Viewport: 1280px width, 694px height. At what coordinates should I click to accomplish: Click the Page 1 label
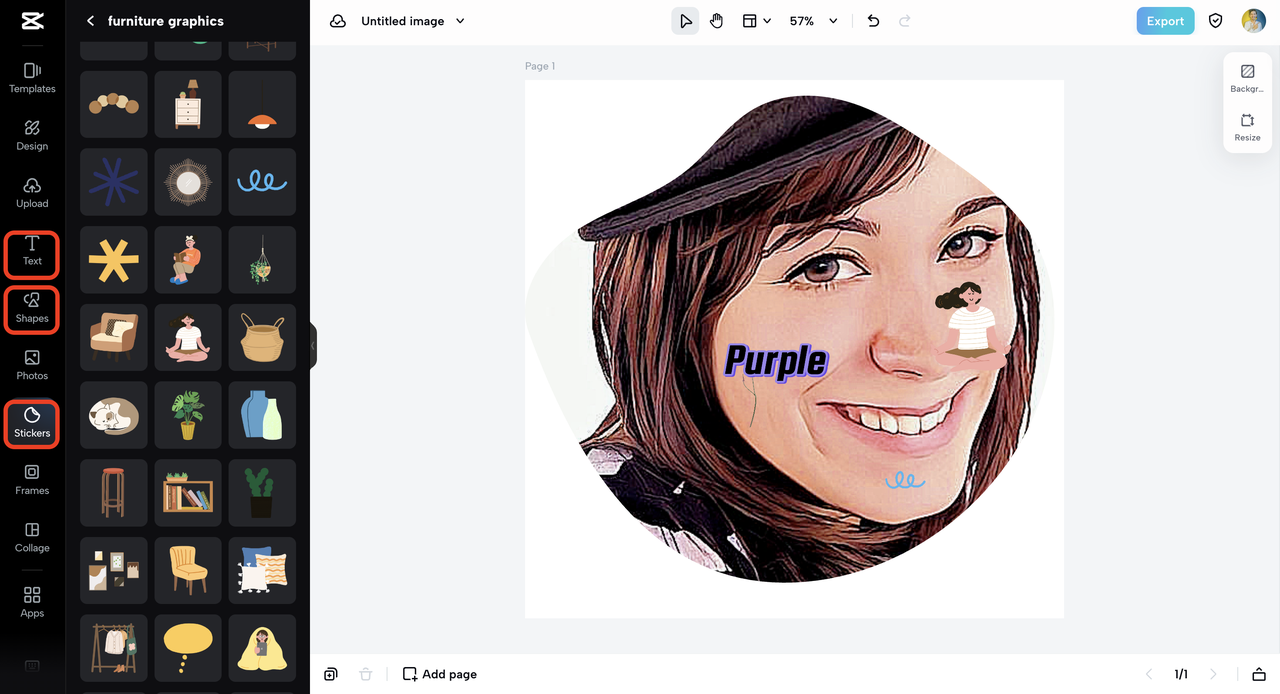[x=540, y=66]
